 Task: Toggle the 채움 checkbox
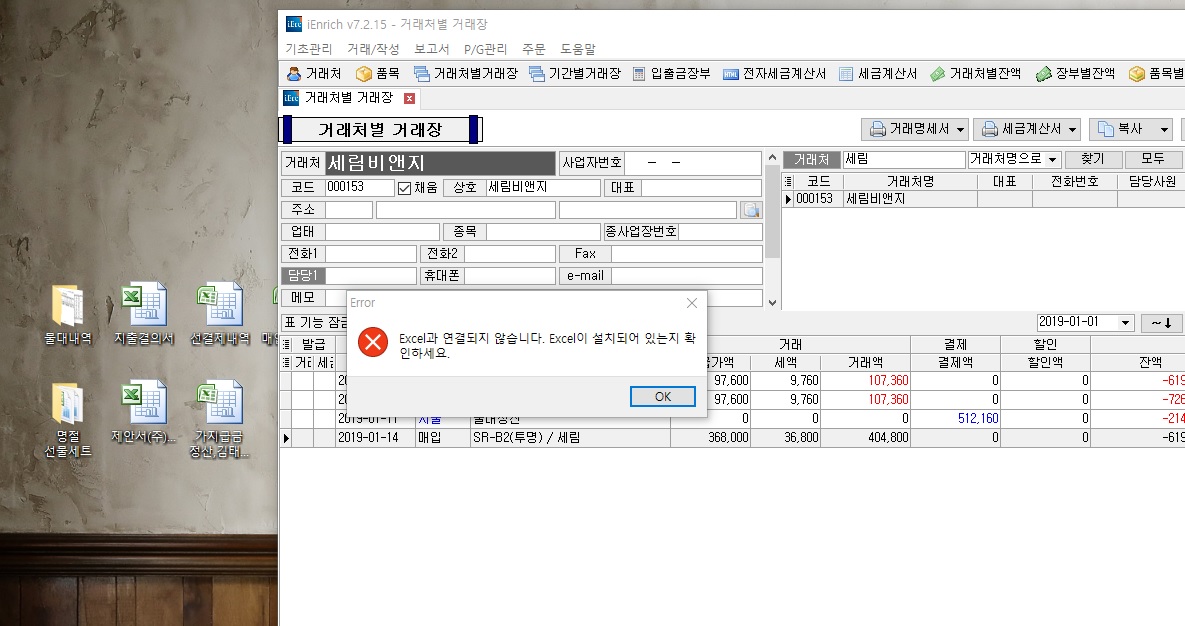coord(405,188)
